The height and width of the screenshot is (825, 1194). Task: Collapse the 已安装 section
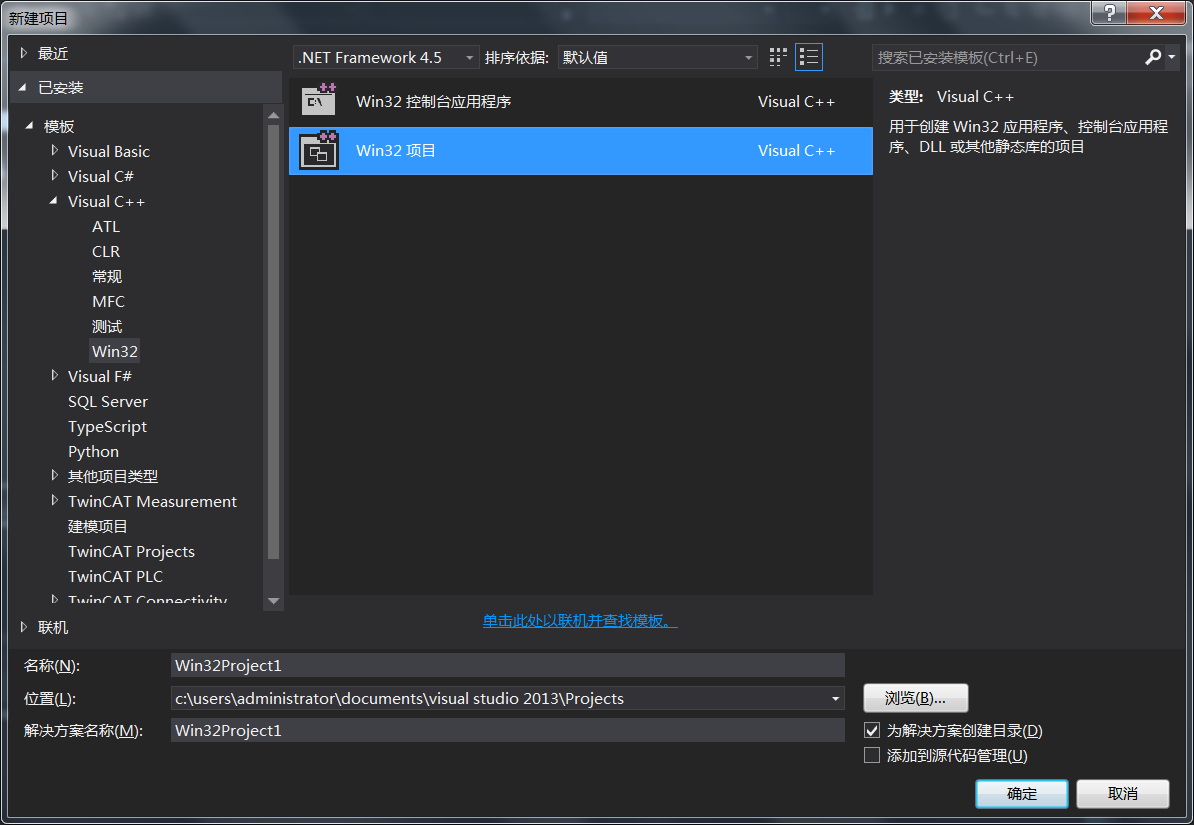[23, 88]
